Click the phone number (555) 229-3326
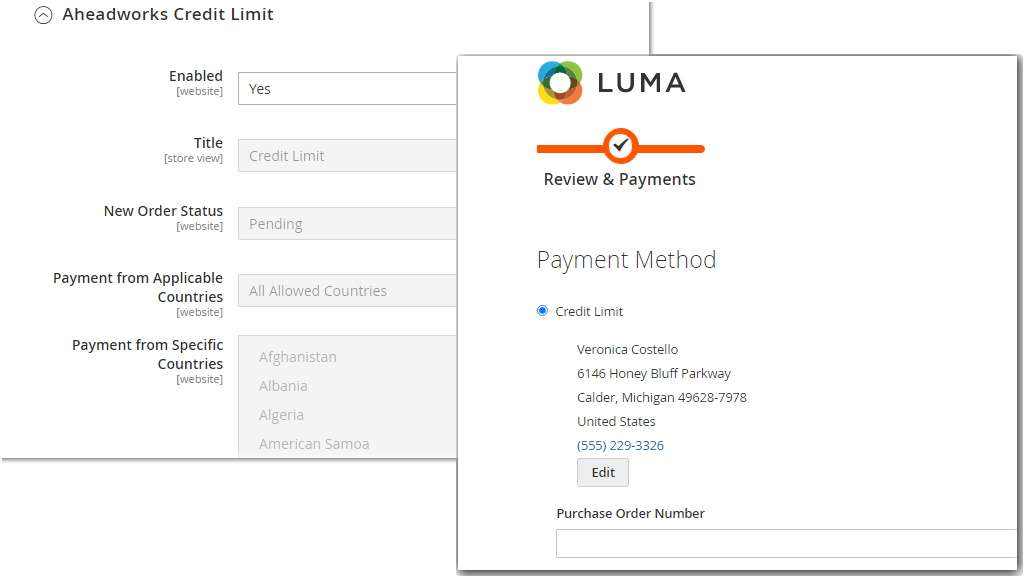The height and width of the screenshot is (576, 1024). [620, 445]
